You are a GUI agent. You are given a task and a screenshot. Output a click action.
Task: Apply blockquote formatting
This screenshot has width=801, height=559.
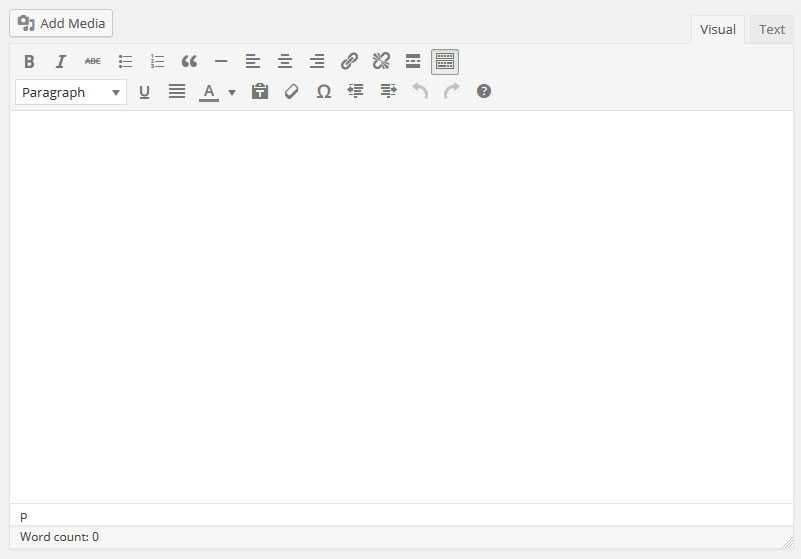[x=189, y=62]
